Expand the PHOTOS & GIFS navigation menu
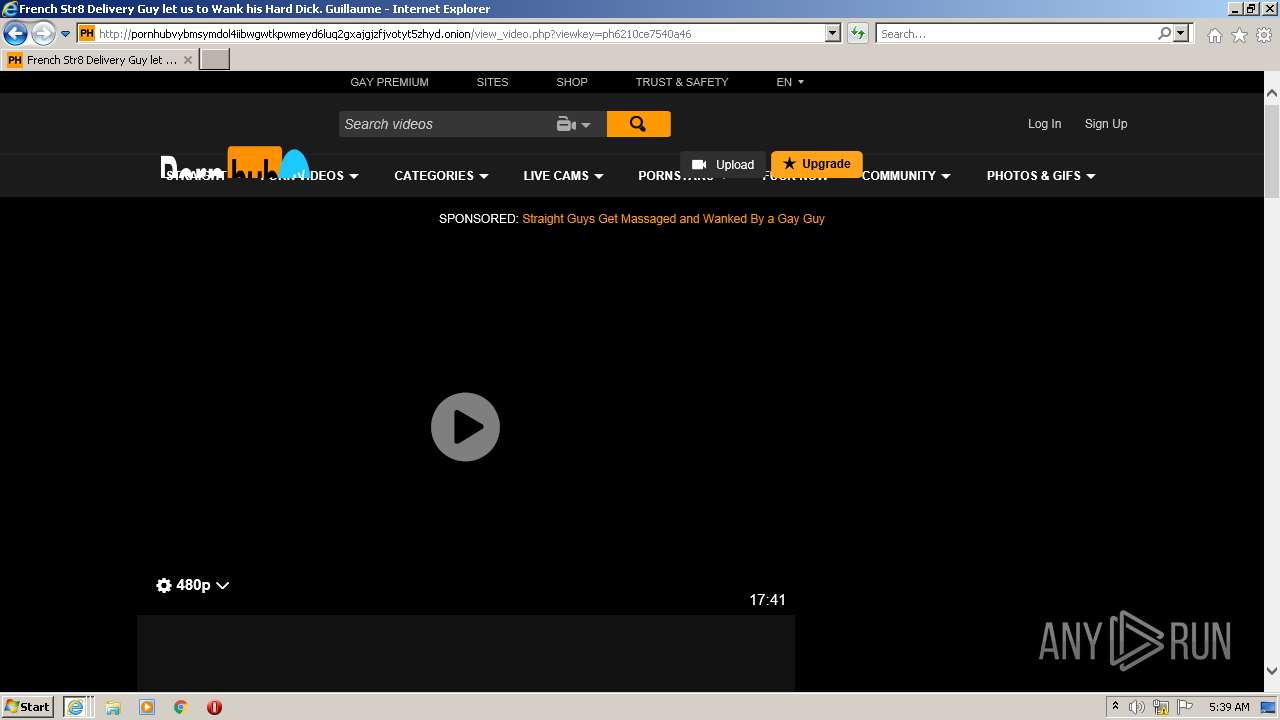The image size is (1280, 720). [1041, 176]
